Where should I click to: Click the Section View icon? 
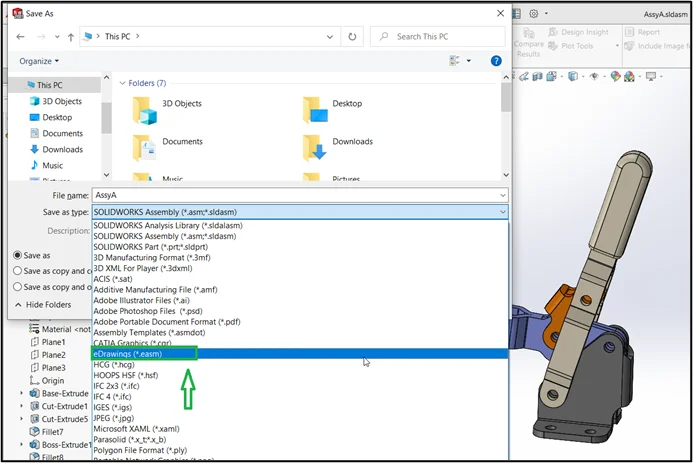click(x=537, y=77)
